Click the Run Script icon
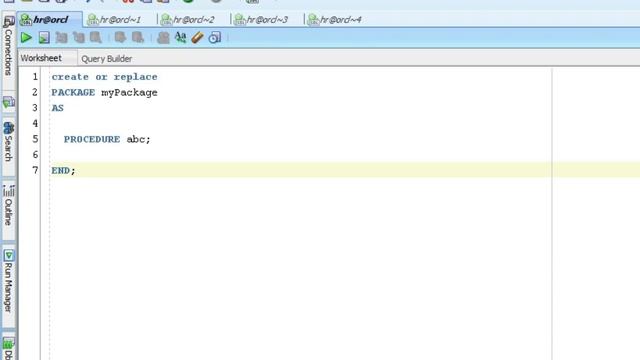This screenshot has height=360, width=640. (x=44, y=38)
